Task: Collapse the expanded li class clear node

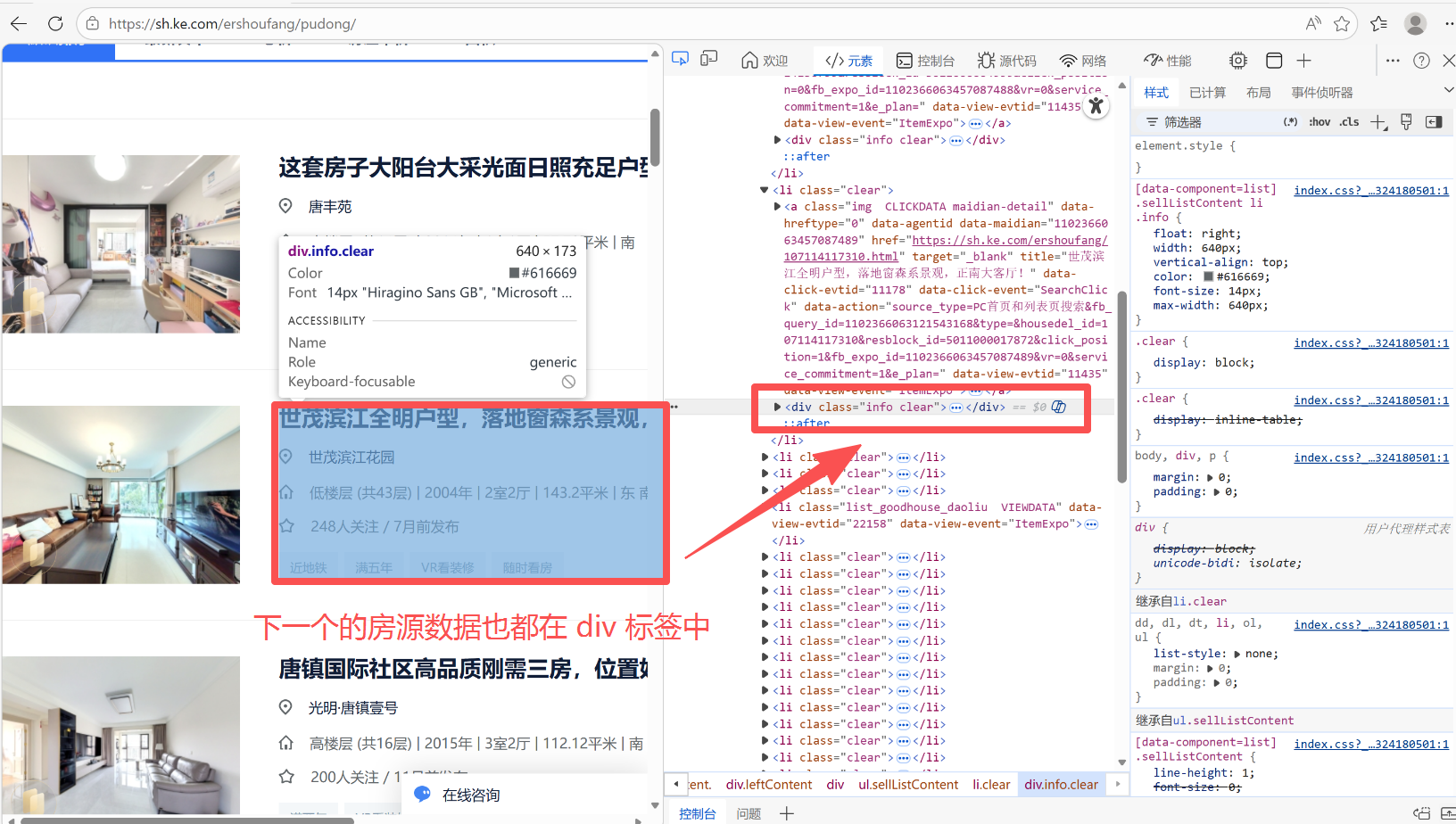Action: (x=764, y=190)
